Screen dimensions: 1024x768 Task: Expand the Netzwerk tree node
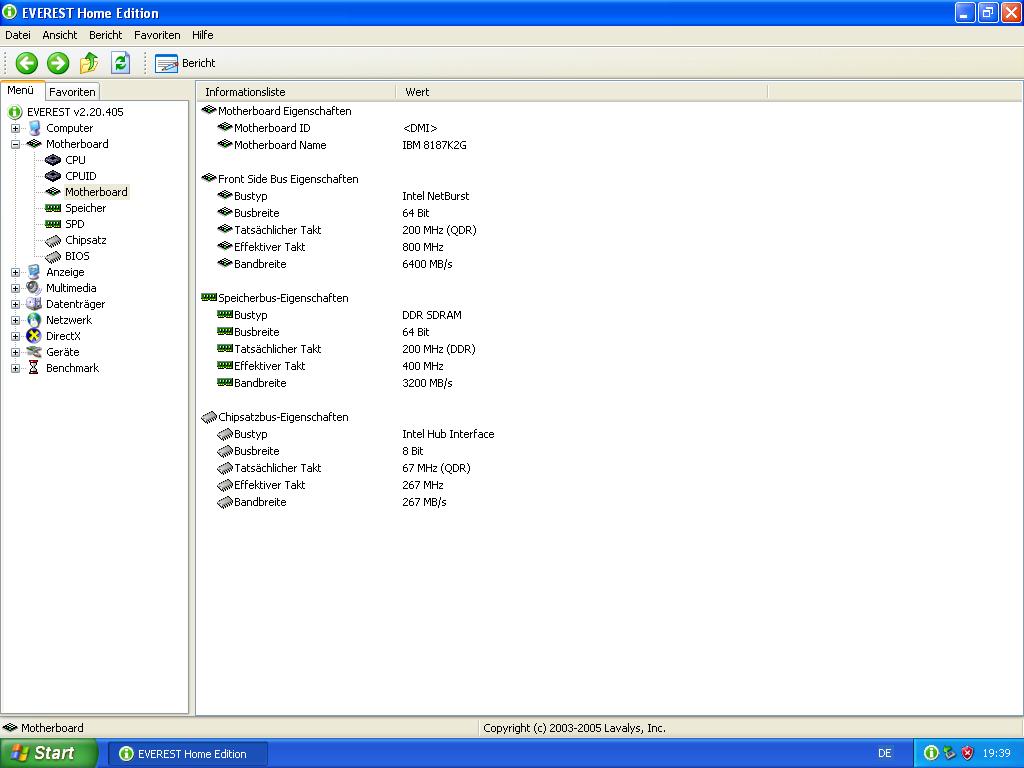16,320
